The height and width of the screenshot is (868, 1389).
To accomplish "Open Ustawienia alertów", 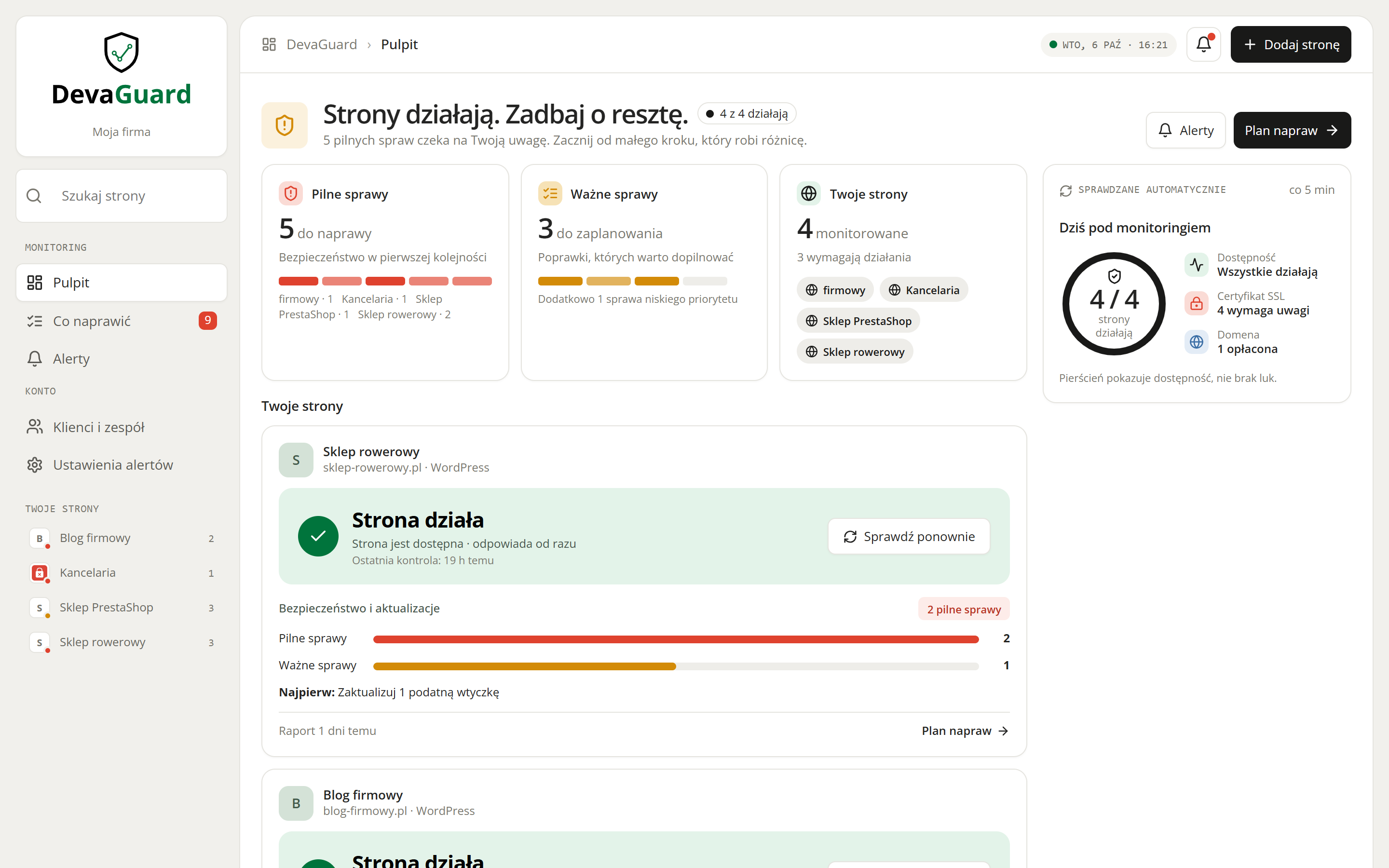I will [x=122, y=465].
